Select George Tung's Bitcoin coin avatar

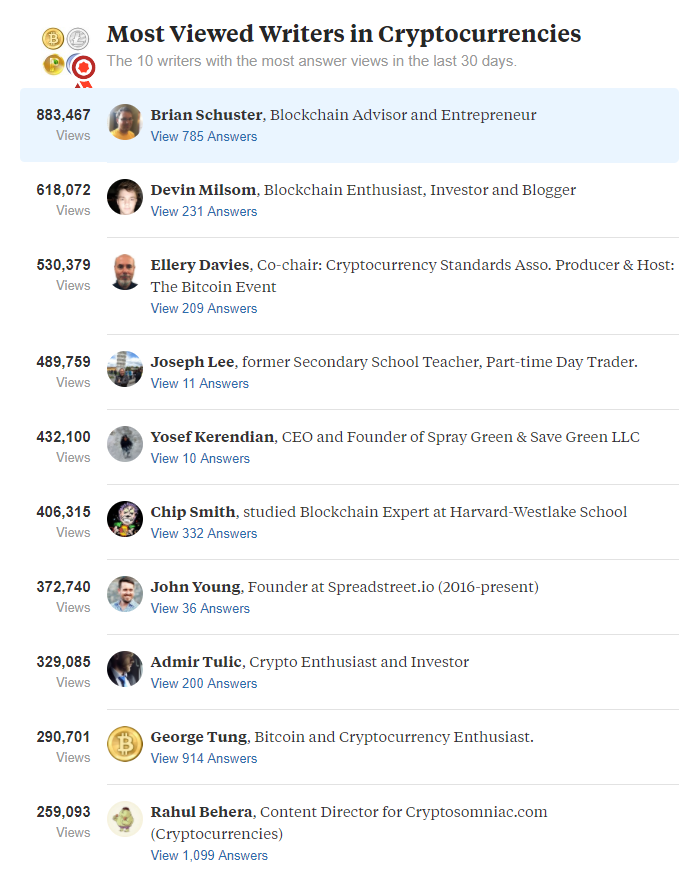(x=125, y=744)
